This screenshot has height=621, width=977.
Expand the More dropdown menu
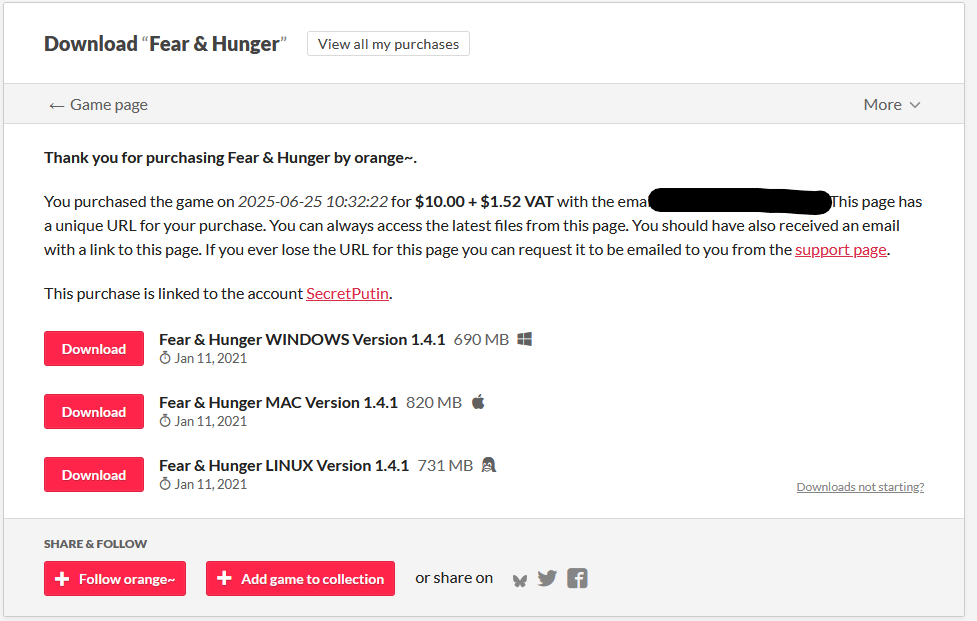click(892, 105)
